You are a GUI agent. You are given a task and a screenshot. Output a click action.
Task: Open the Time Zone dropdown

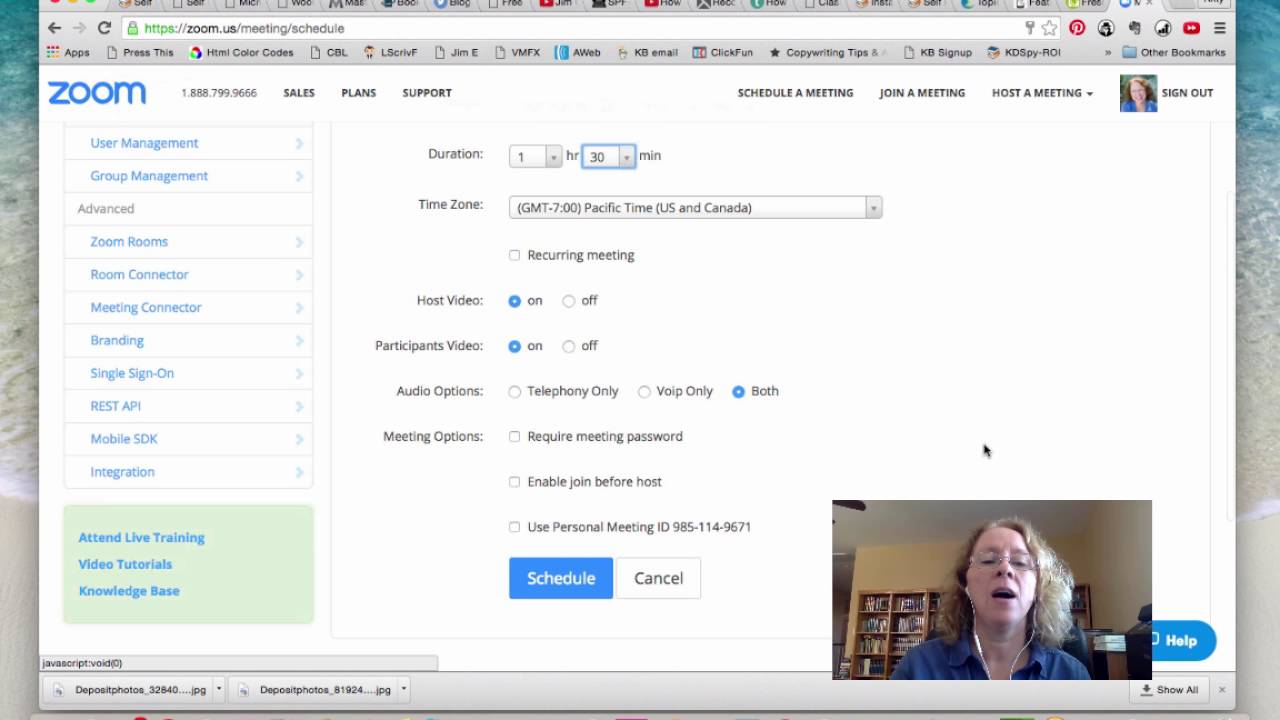coord(695,207)
